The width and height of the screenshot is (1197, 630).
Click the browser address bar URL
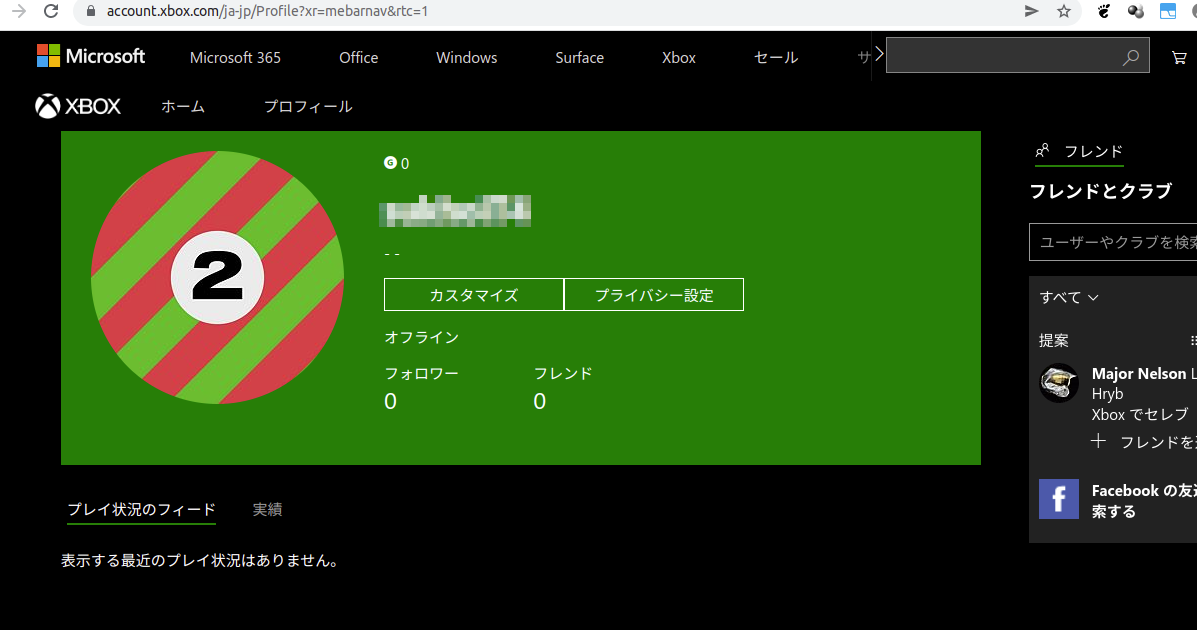pyautogui.click(x=267, y=11)
